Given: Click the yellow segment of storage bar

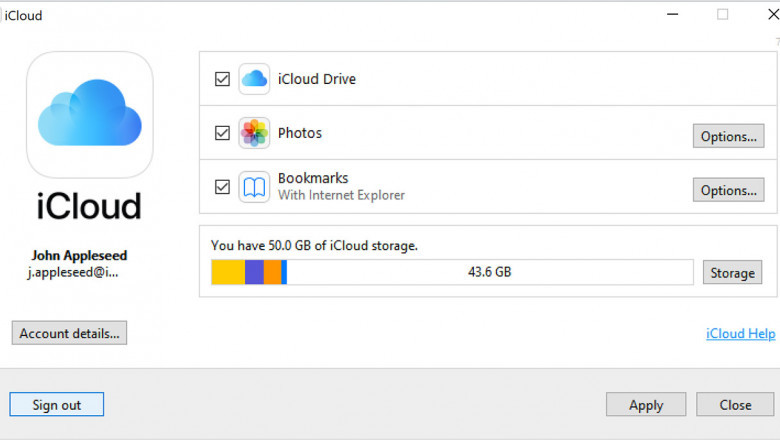Looking at the screenshot, I should click(228, 272).
